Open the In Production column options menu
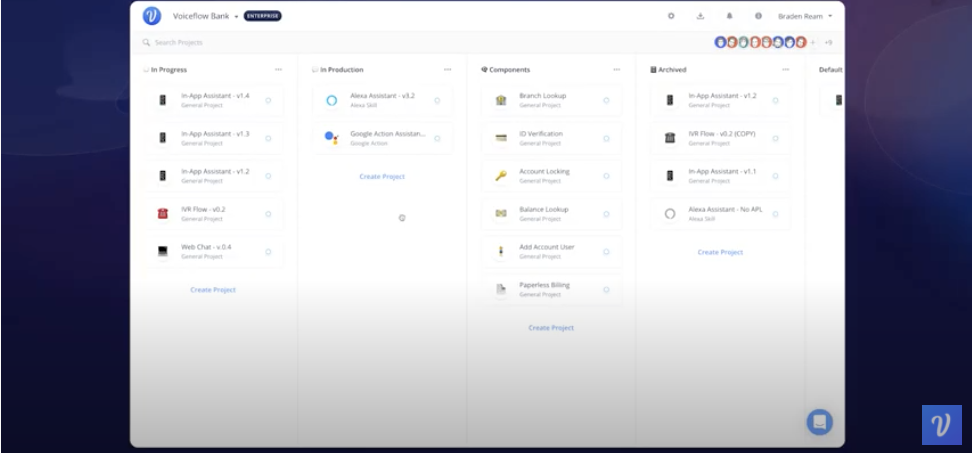This screenshot has height=453, width=972. [448, 69]
